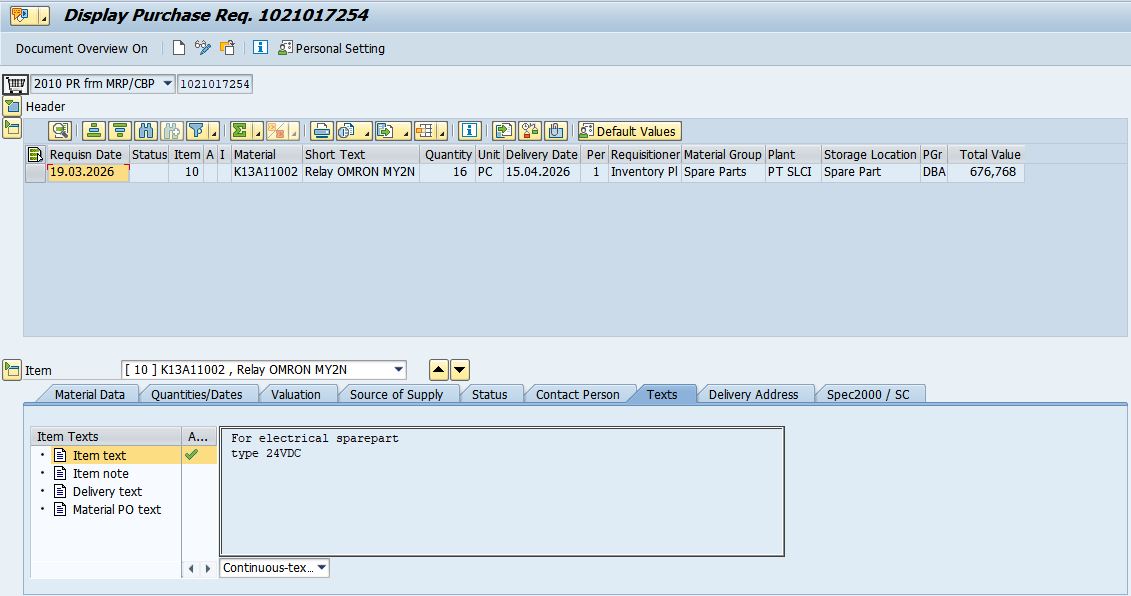
Task: Click the Print icon in grid toolbar
Action: [321, 131]
